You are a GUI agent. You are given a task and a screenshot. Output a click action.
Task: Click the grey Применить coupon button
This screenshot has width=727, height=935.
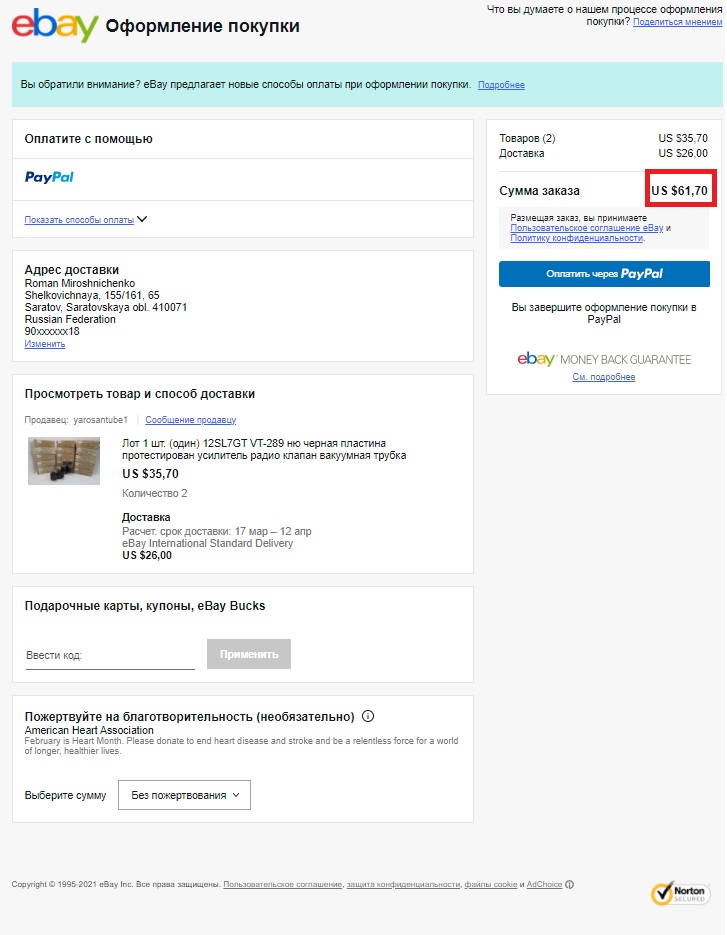point(249,654)
